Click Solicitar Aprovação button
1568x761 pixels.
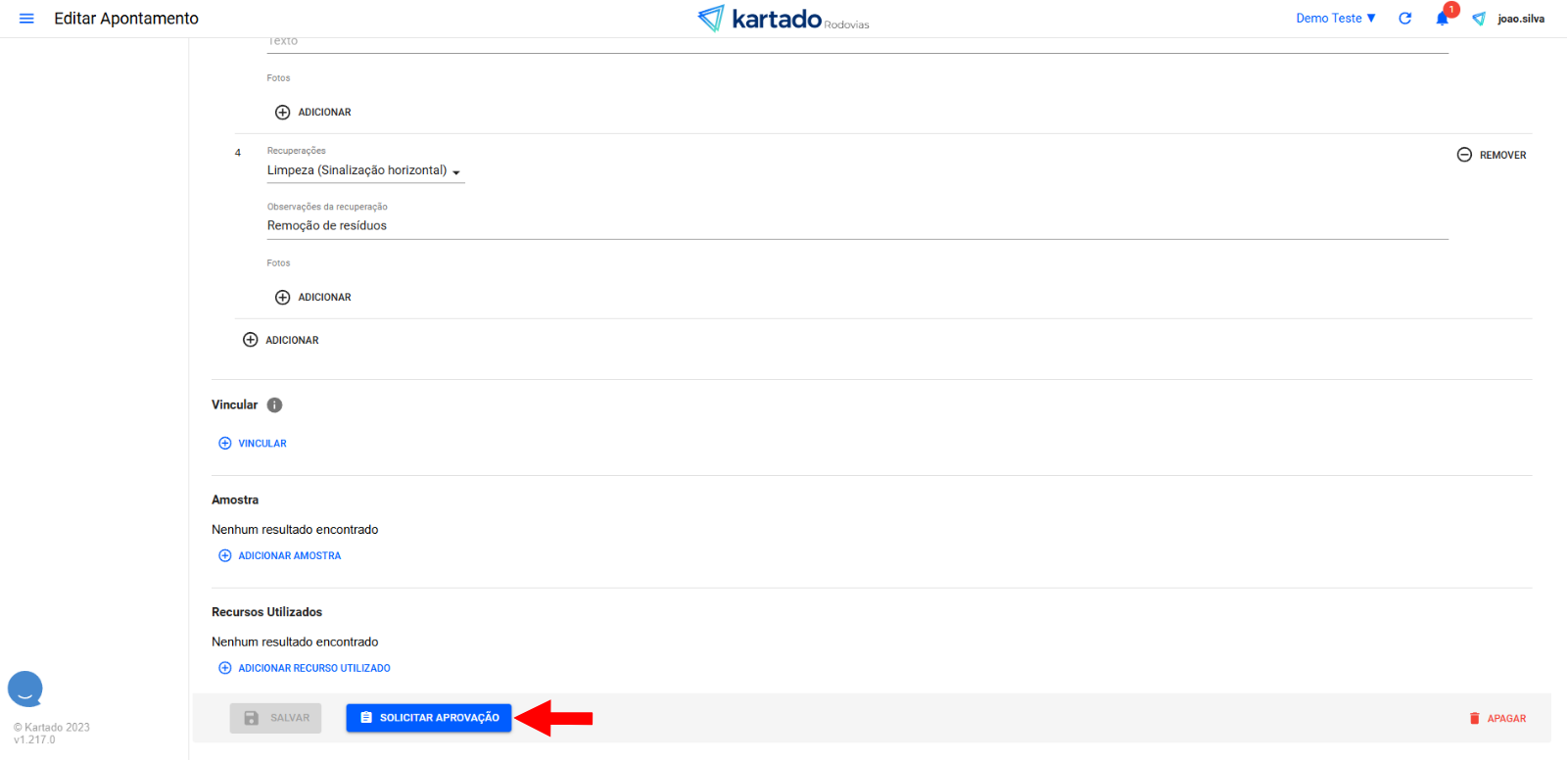click(x=429, y=718)
